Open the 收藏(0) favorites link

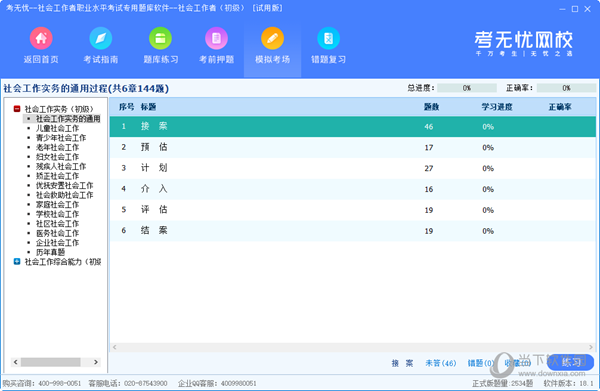[517, 363]
